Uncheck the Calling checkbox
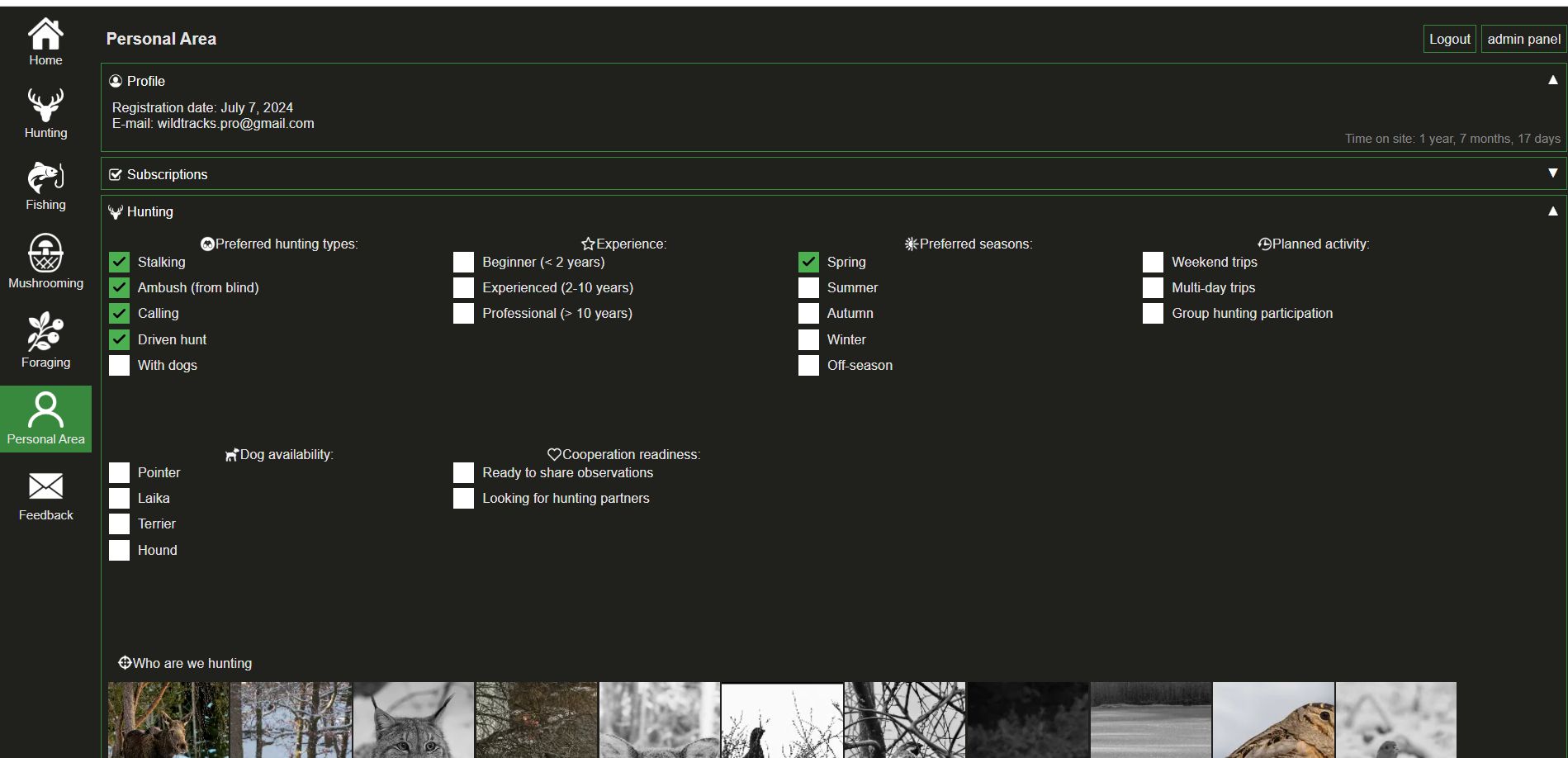Screen dimensions: 1568x758 point(119,313)
